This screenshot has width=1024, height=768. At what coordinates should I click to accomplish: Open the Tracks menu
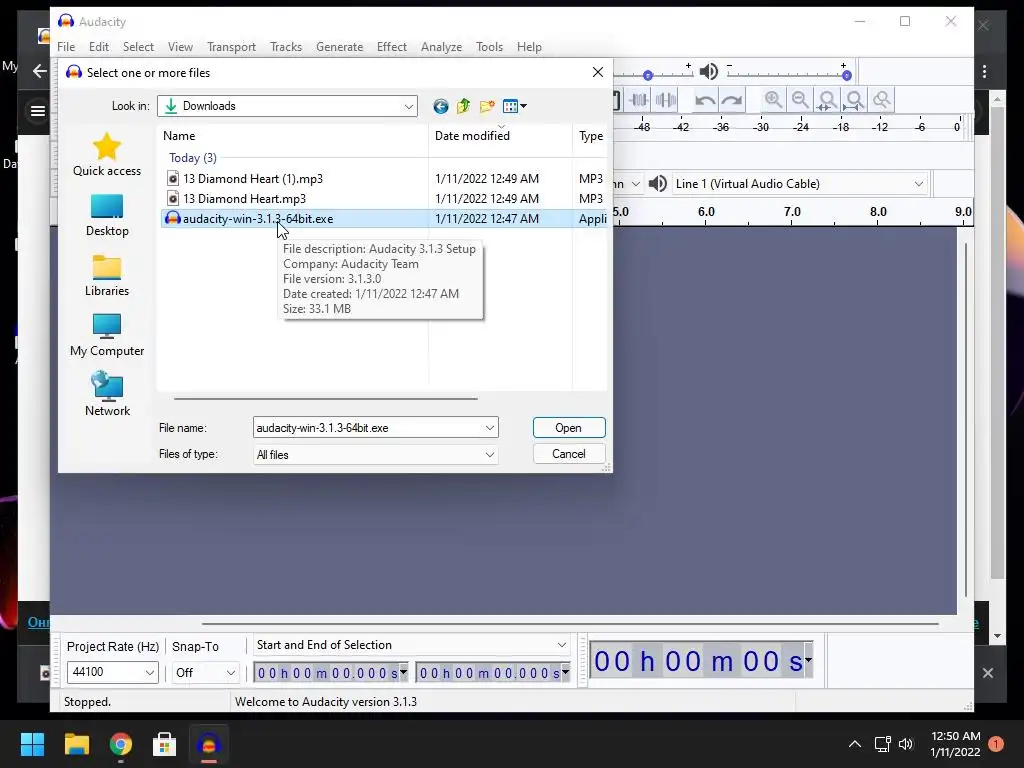pyautogui.click(x=286, y=47)
